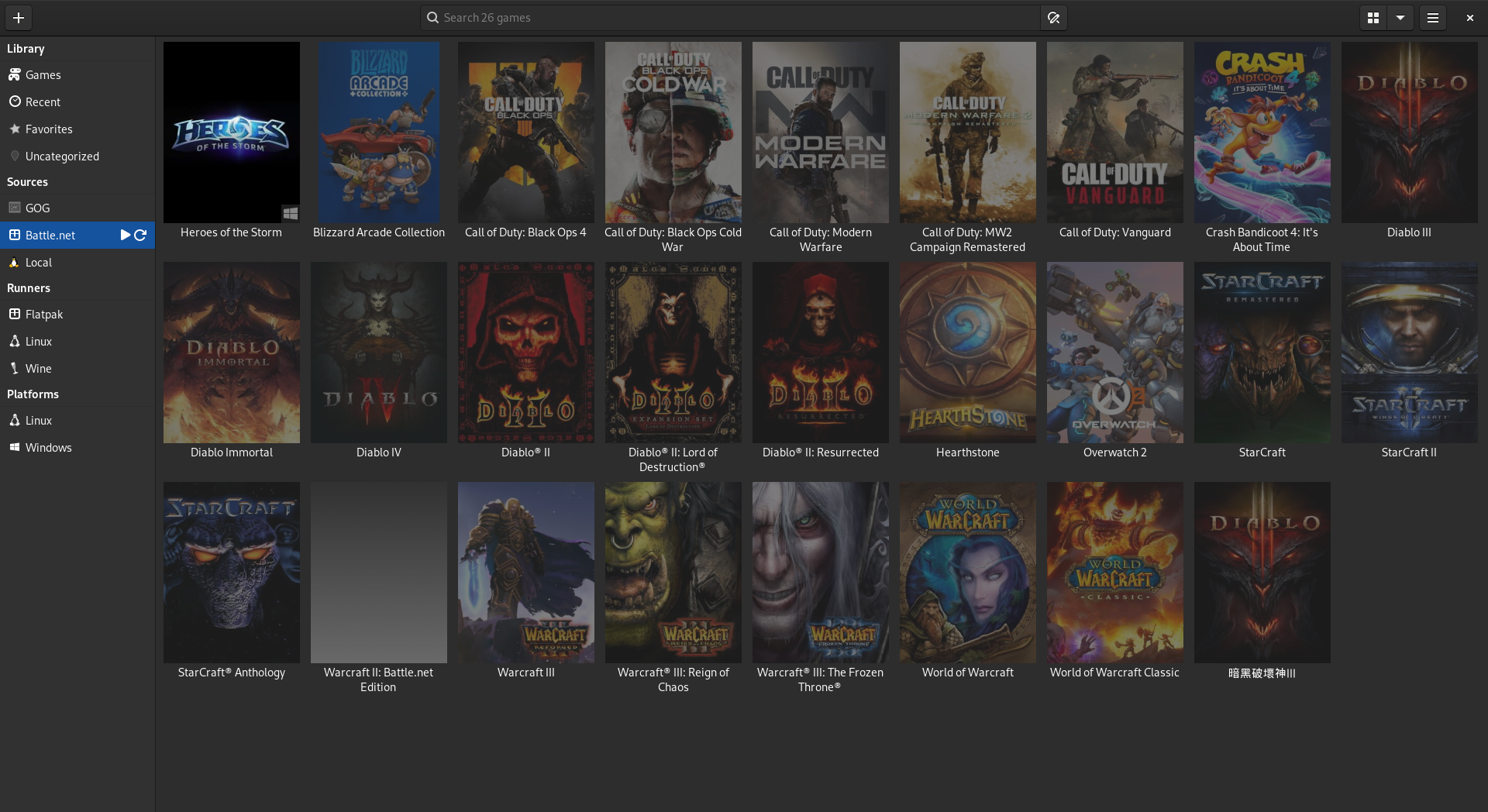Select the Wine runner

coord(77,369)
